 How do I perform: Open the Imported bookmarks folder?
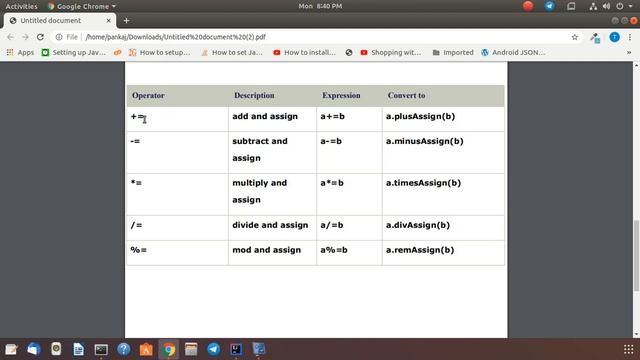(x=453, y=52)
